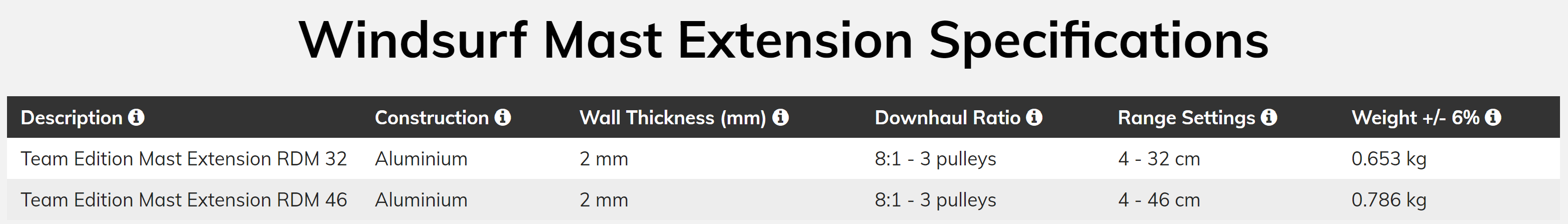1568x224 pixels.
Task: Select the Wall Thickness (mm) header
Action: click(673, 118)
